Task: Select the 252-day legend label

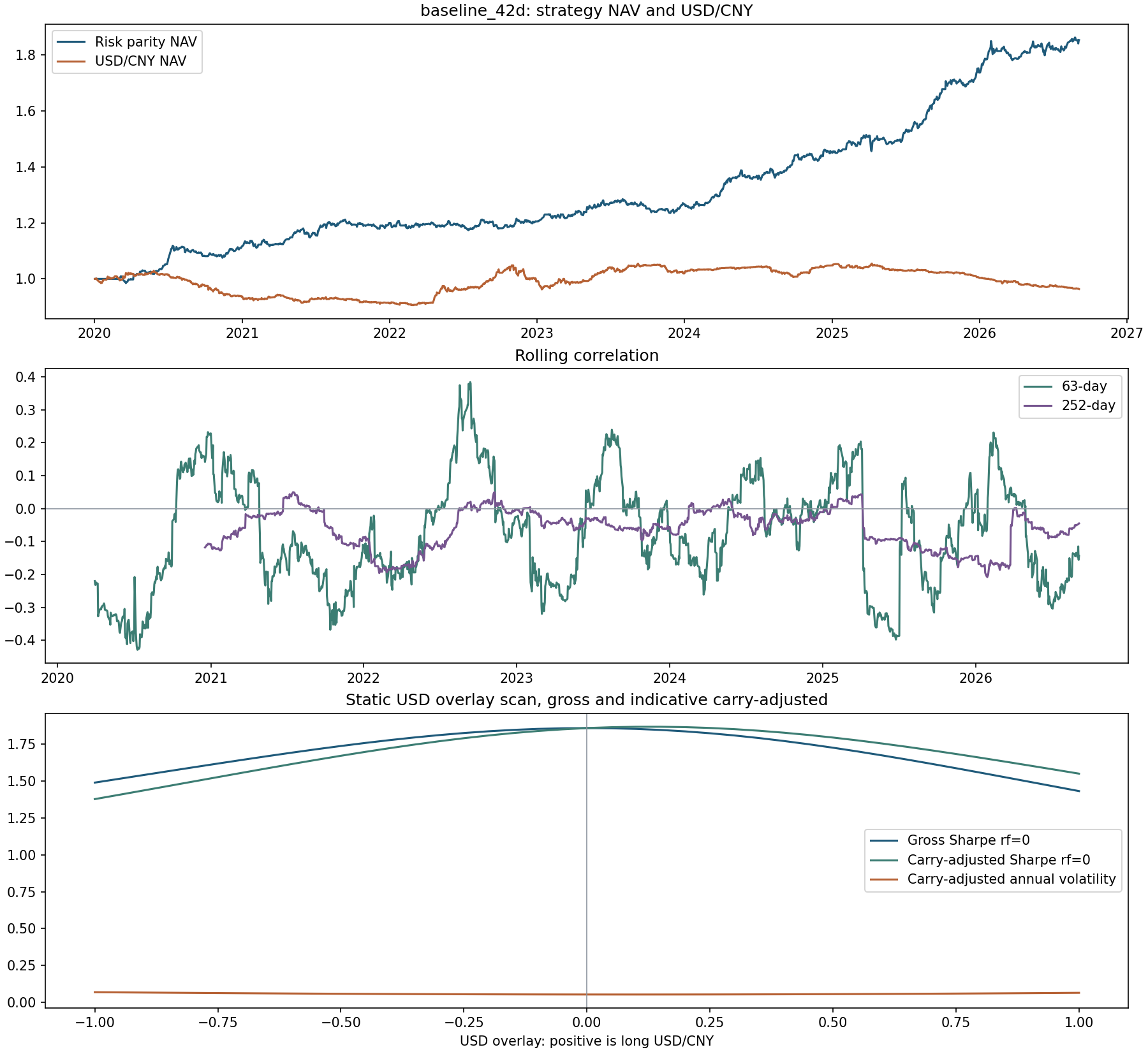Action: point(1089,405)
